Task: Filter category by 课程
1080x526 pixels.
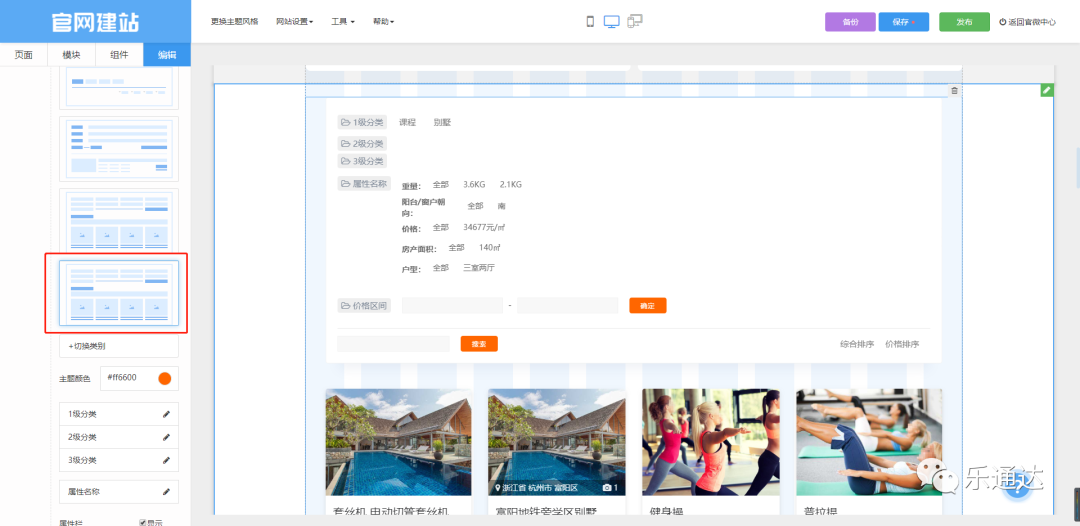Action: coord(408,122)
